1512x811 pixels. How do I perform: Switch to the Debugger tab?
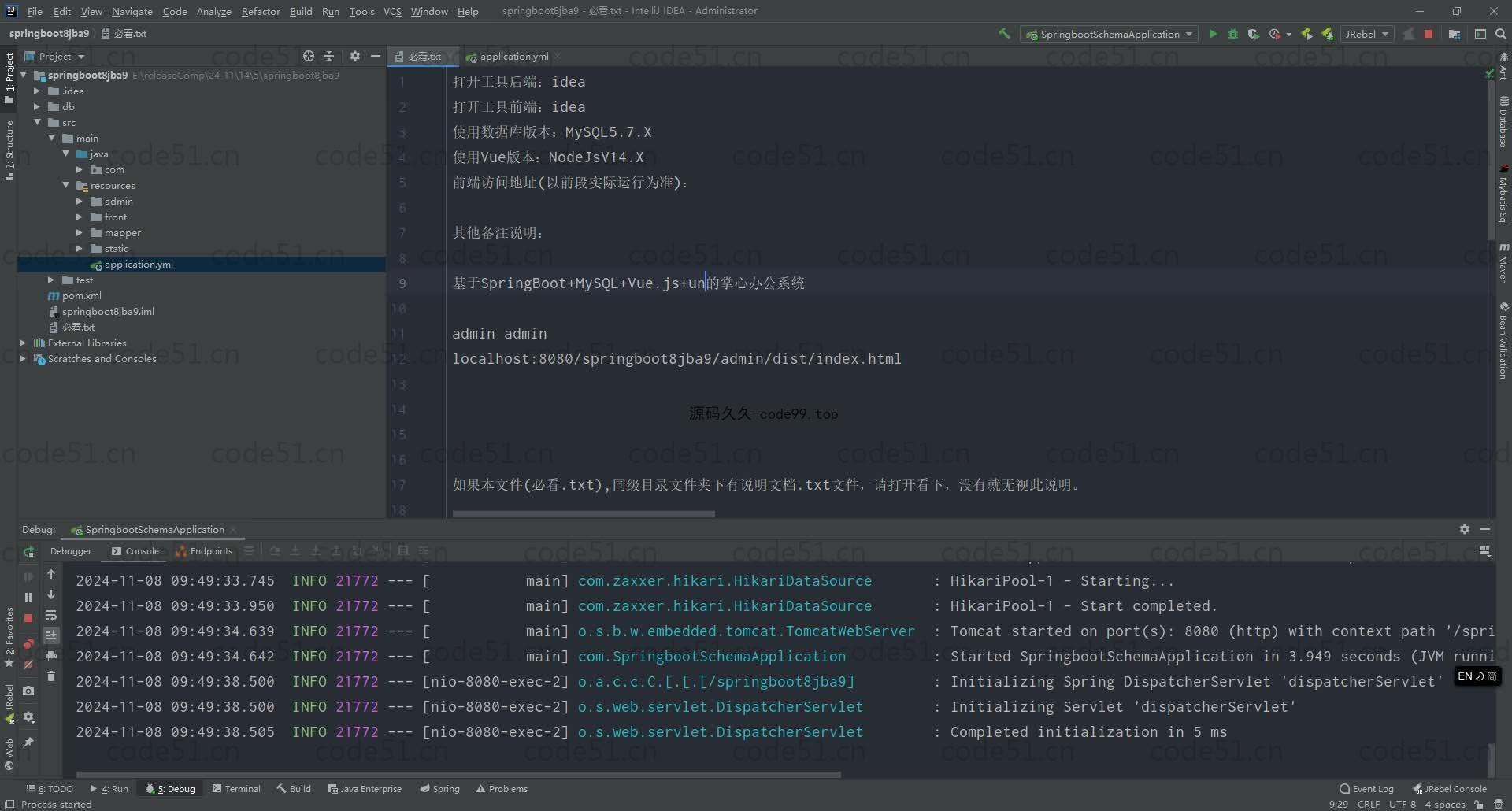pyautogui.click(x=70, y=551)
